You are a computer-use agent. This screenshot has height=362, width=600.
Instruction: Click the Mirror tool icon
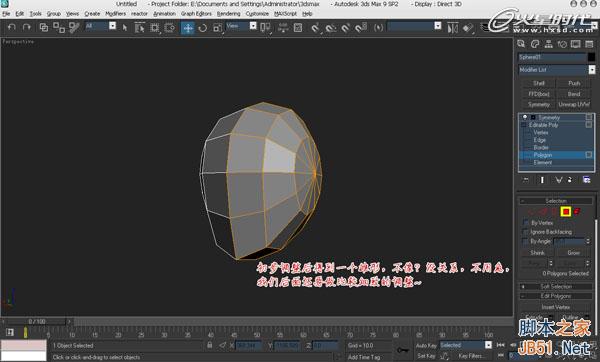point(453,28)
